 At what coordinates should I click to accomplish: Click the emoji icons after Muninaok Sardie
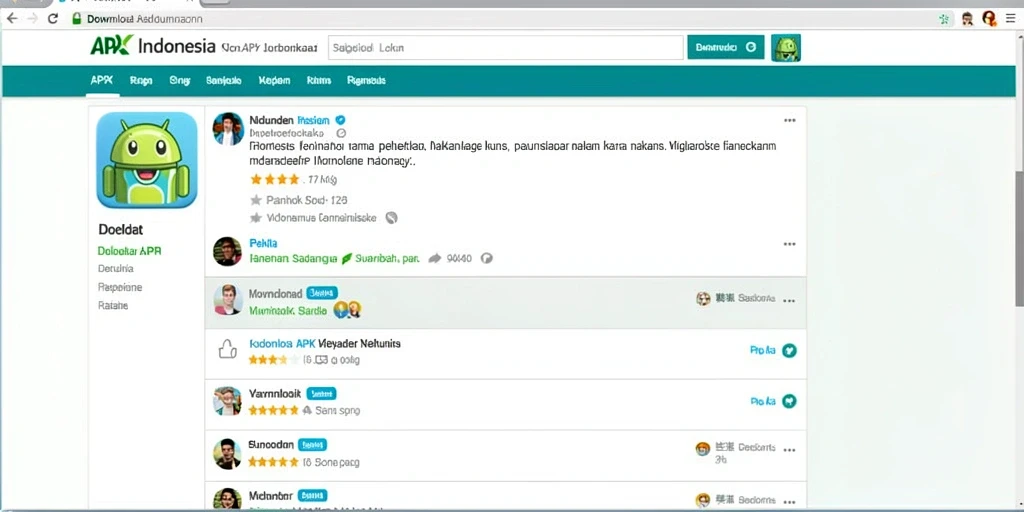(x=347, y=310)
